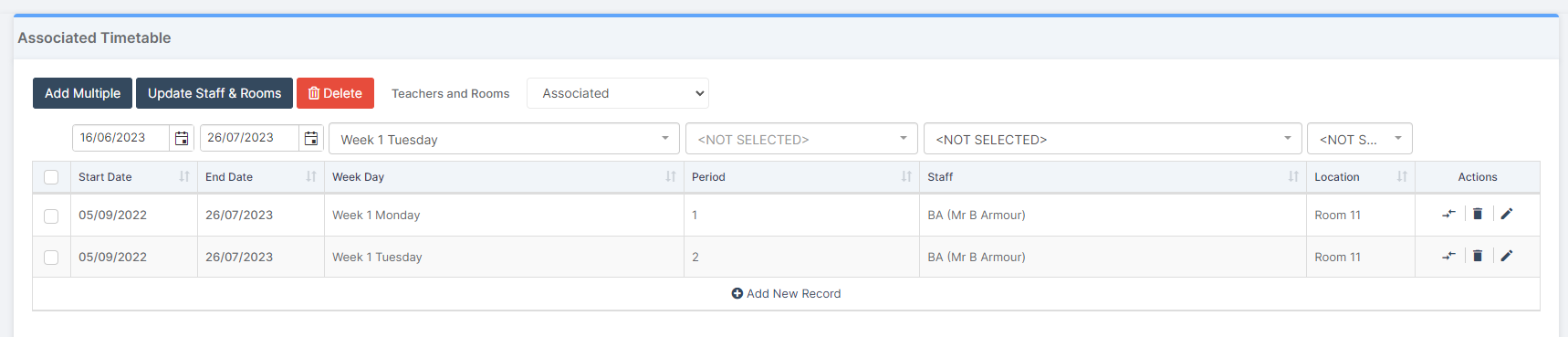Edit the Week 1 Tuesday row via pencil icon
Image resolution: width=1568 pixels, height=337 pixels.
click(x=1507, y=256)
